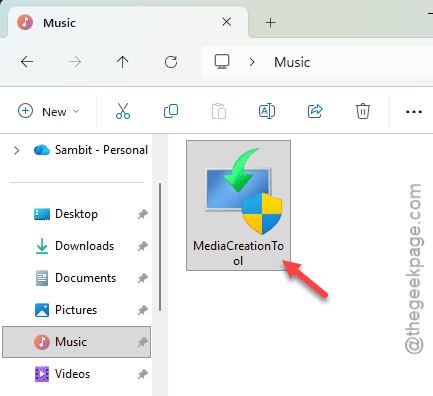The height and width of the screenshot is (396, 433).
Task: Click the pin icon beside Documents
Action: 143,278
